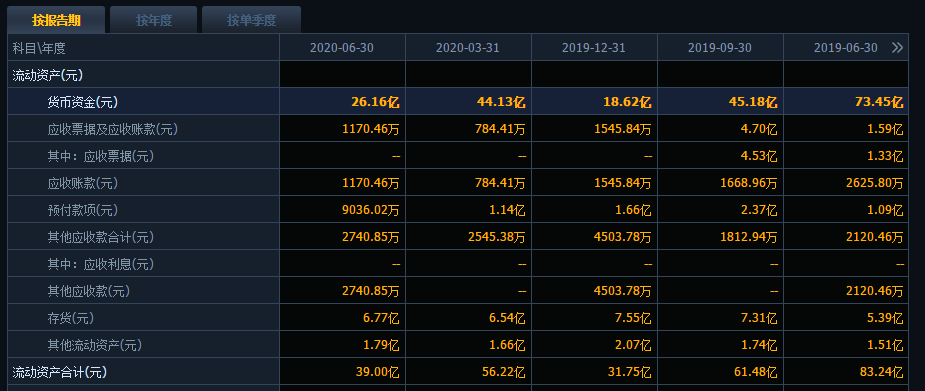Select the 2019-12-31 column header
Screen dimensions: 925x391
pyautogui.click(x=594, y=48)
